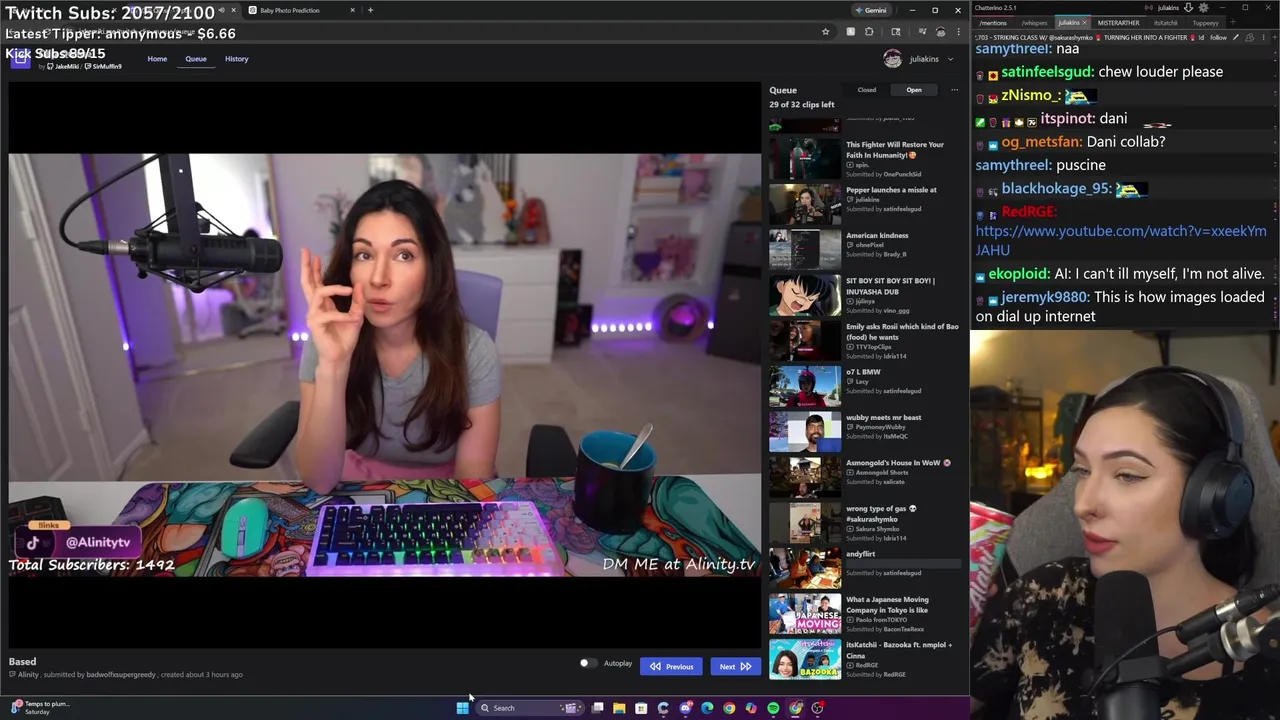1280x720 pixels.
Task: Switch to the Queue tab
Action: [x=196, y=59]
